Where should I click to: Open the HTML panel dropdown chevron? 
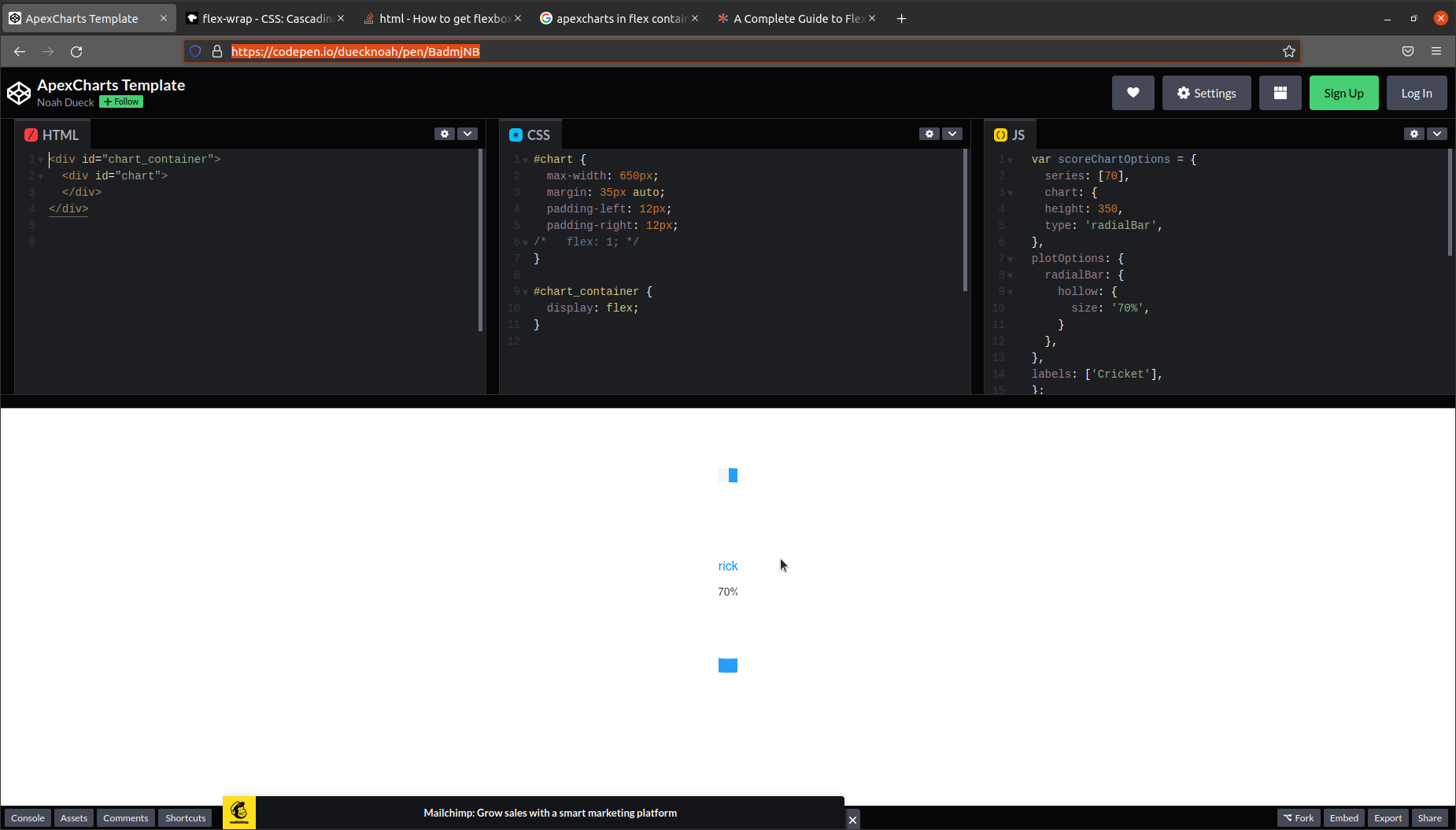pyautogui.click(x=467, y=134)
